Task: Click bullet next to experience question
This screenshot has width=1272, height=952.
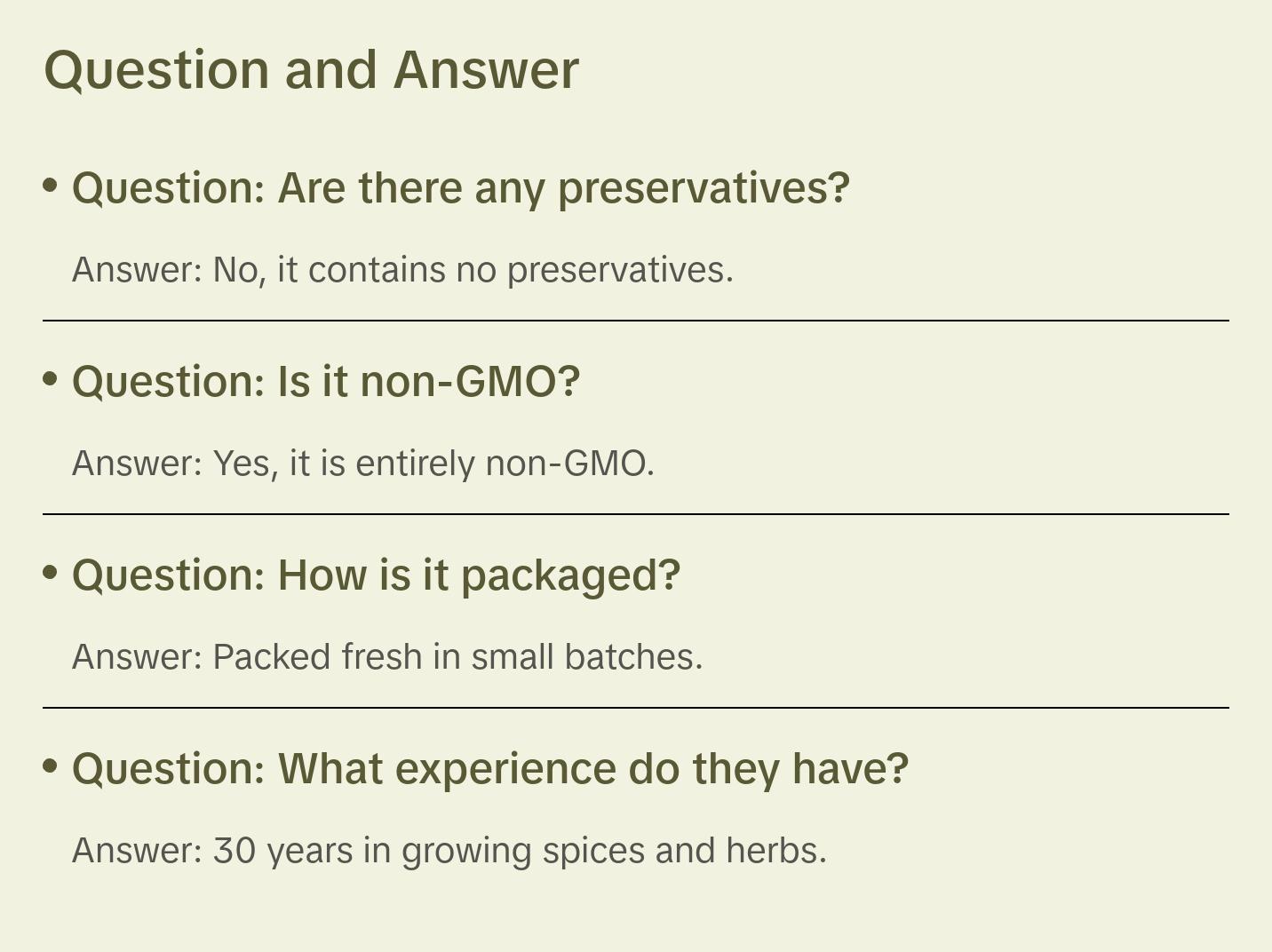Action: pyautogui.click(x=51, y=766)
